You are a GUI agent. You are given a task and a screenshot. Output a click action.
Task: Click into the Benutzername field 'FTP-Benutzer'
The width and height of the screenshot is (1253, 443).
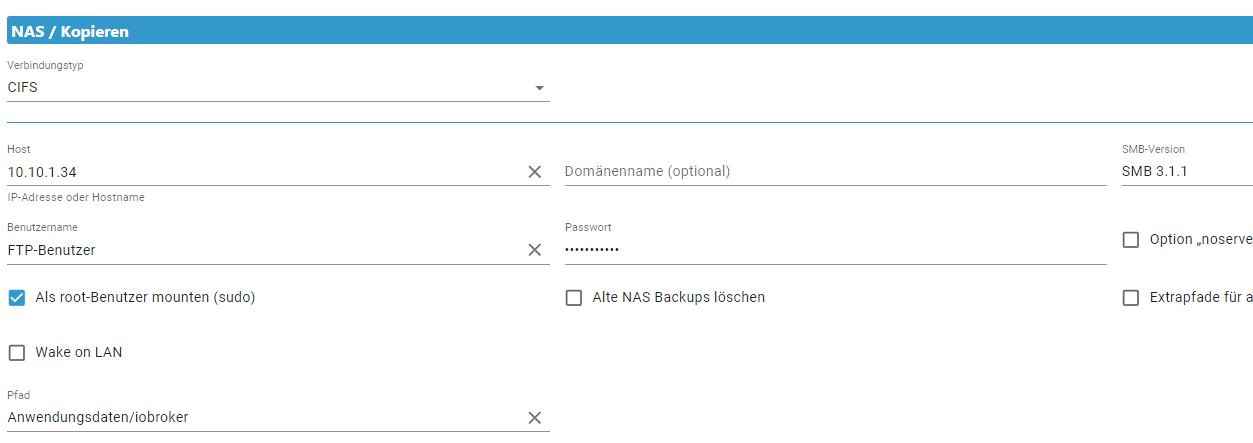point(260,250)
